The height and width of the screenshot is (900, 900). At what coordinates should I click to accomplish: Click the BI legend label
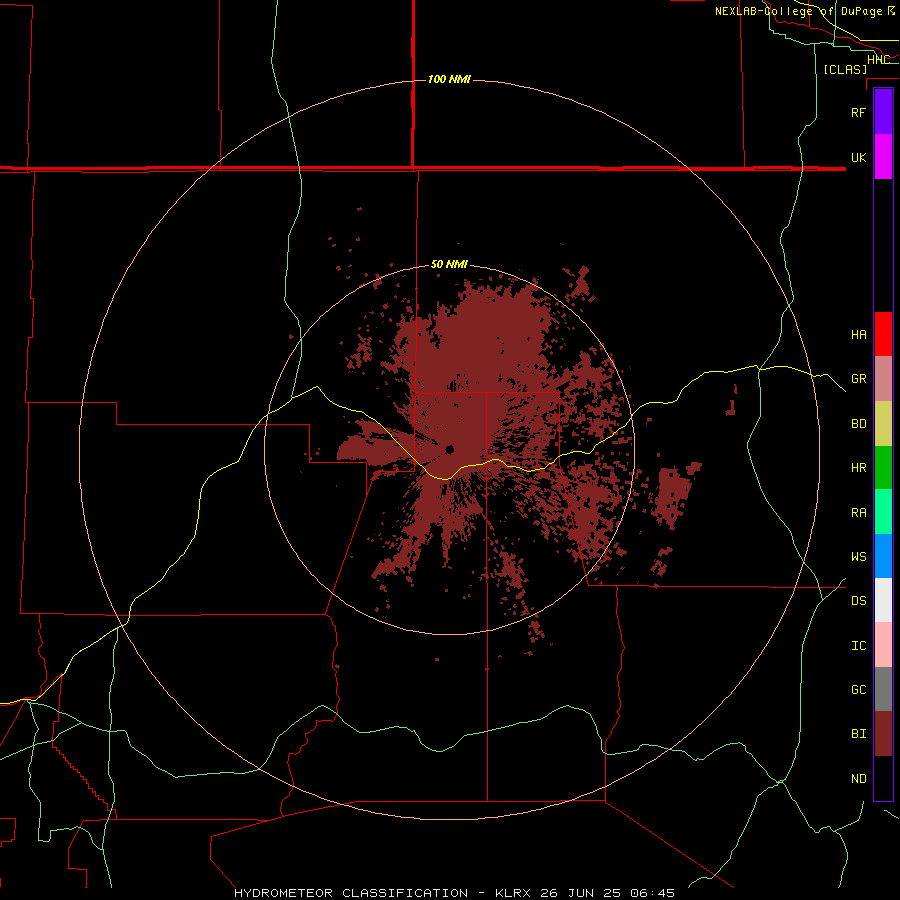[858, 734]
